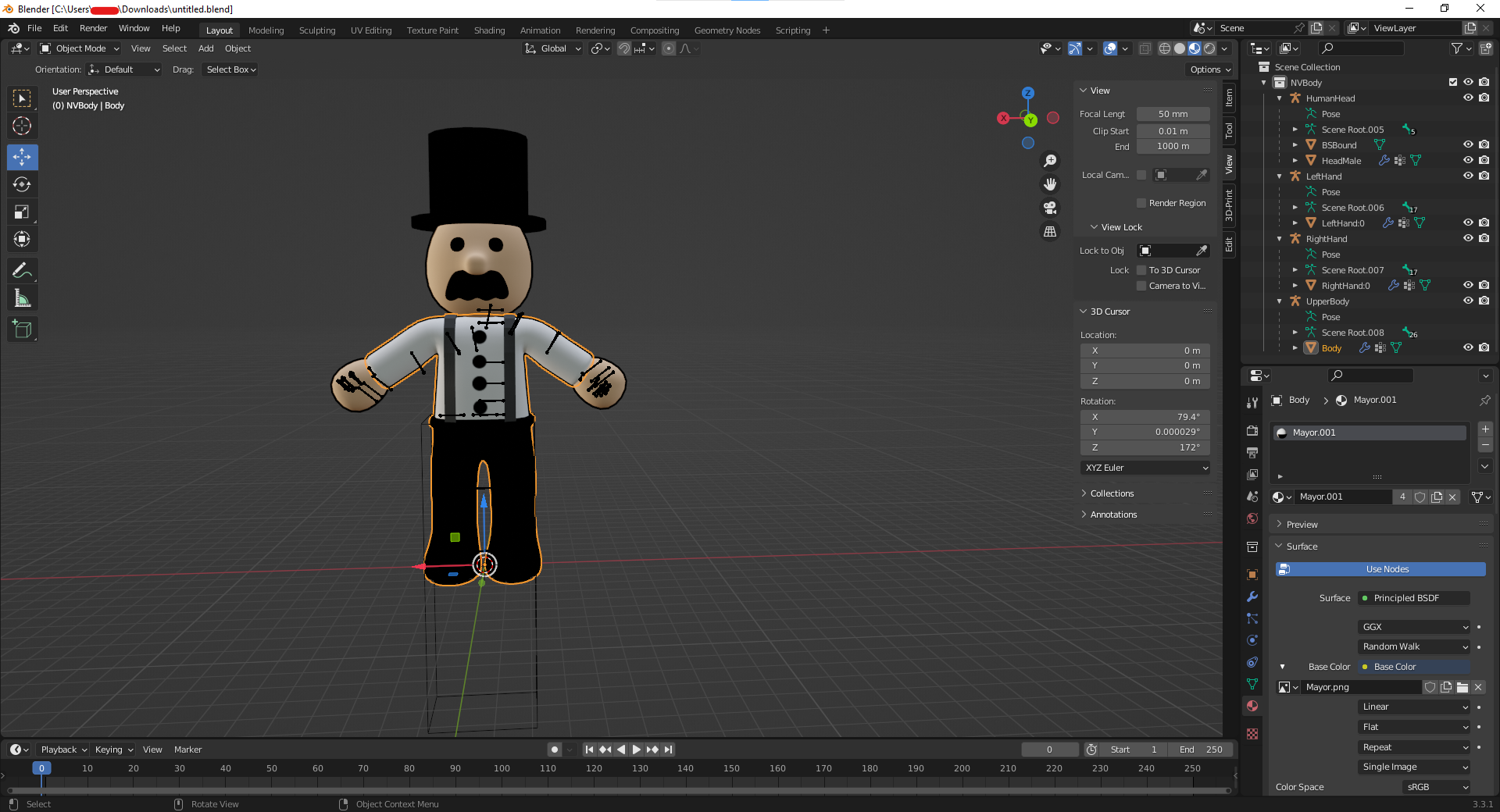Open the Material Properties tab
The height and width of the screenshot is (812, 1500).
pos(1252,706)
